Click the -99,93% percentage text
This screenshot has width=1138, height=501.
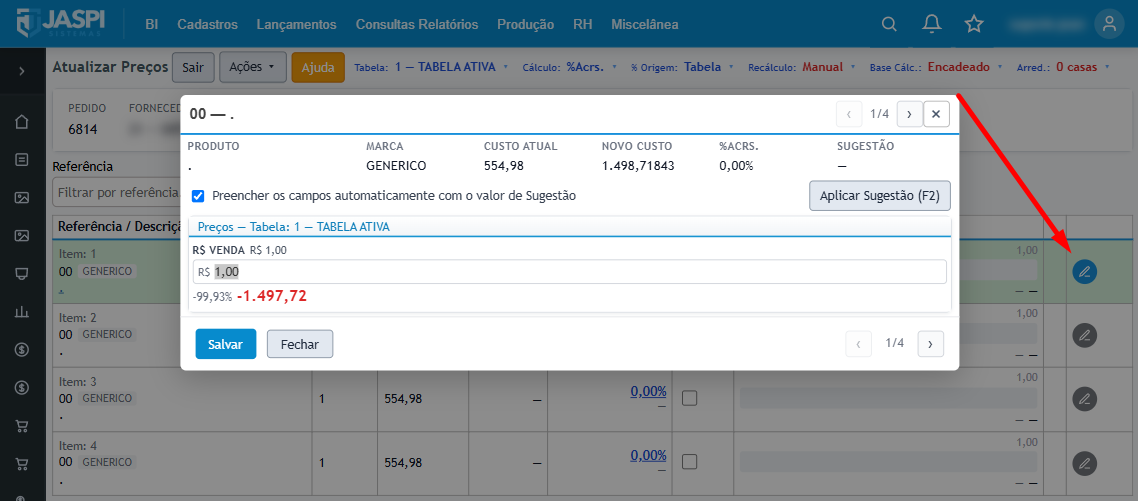pyautogui.click(x=213, y=296)
